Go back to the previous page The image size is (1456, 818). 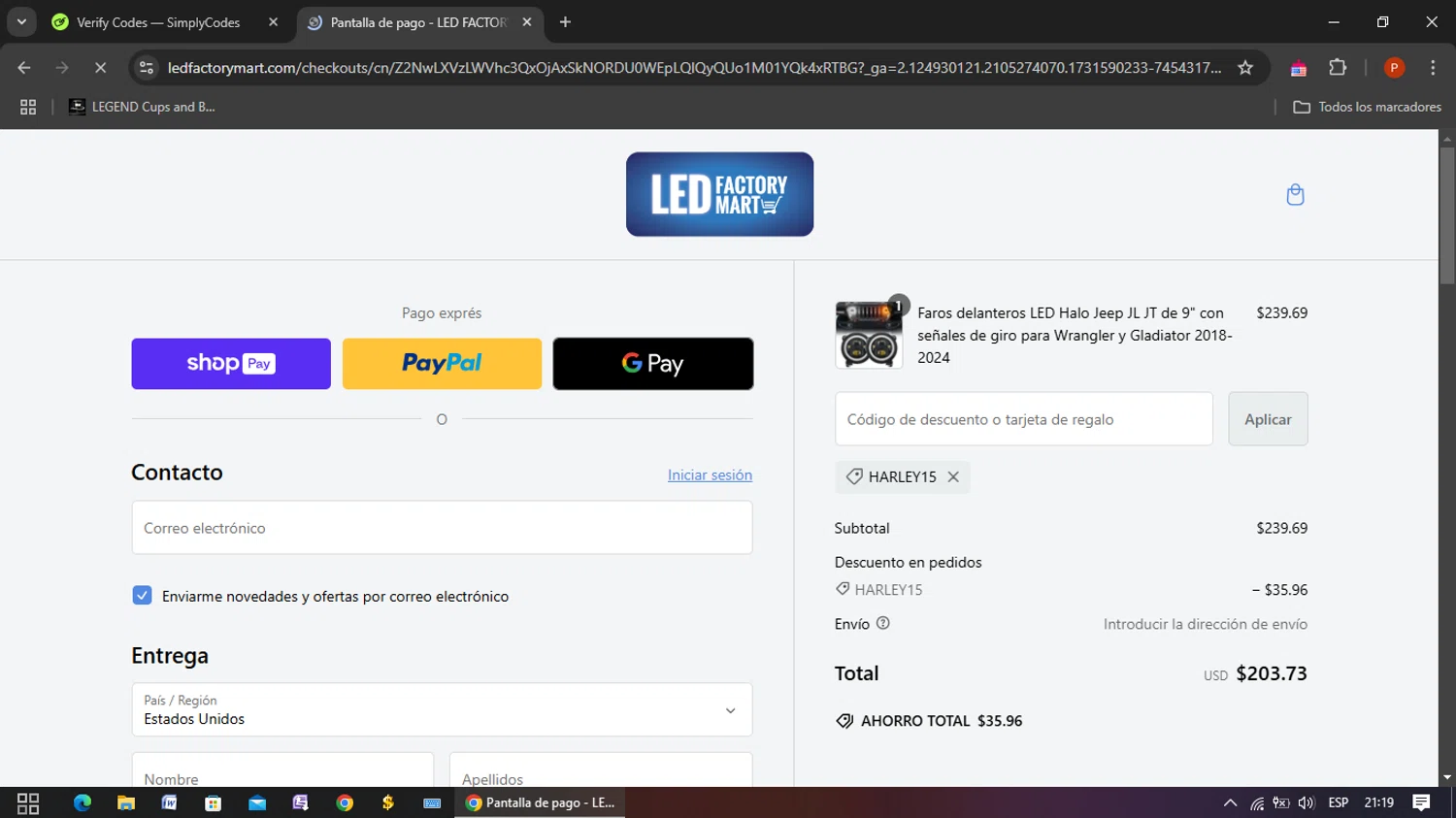(24, 67)
